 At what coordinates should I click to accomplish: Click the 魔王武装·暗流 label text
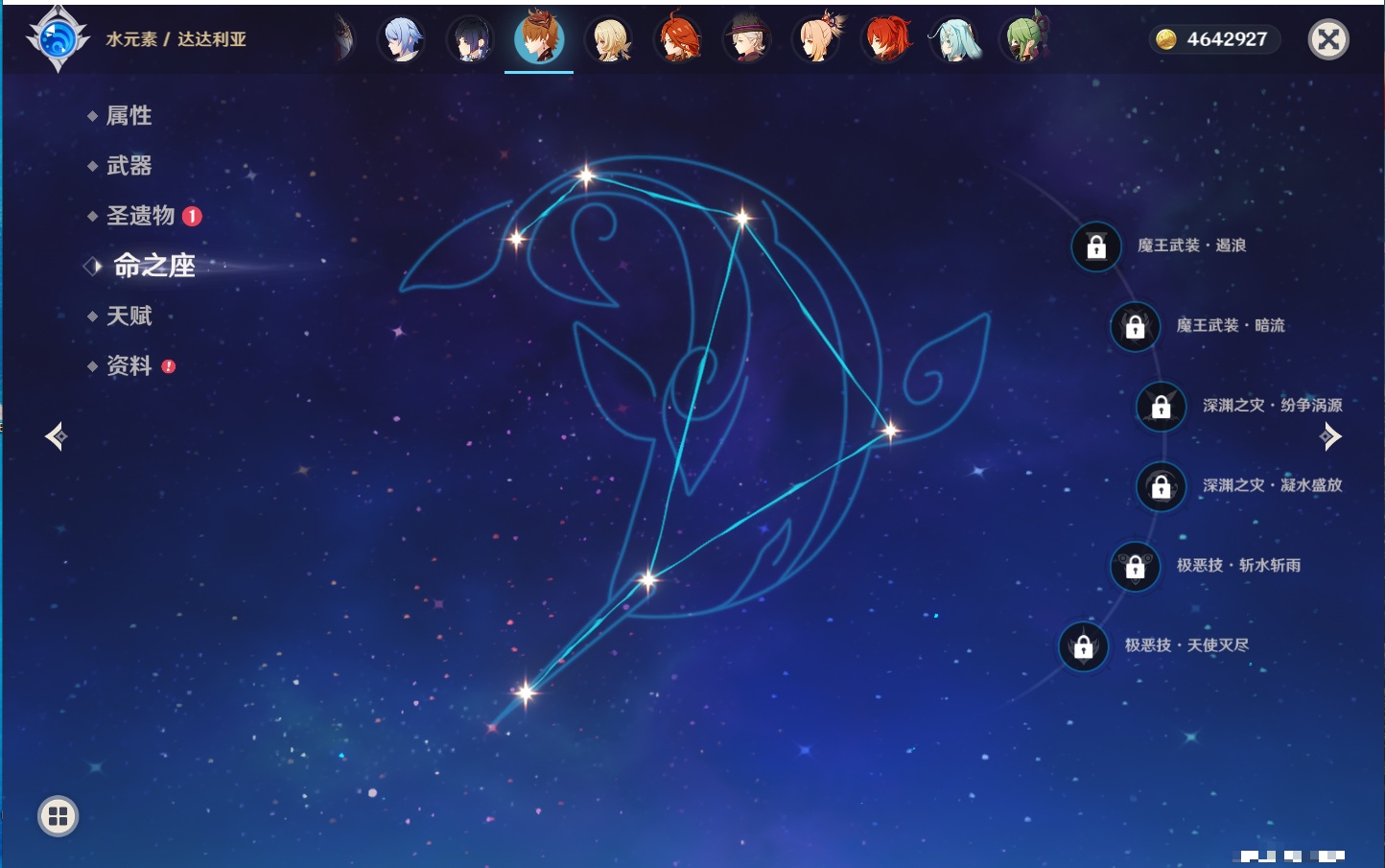(1231, 325)
